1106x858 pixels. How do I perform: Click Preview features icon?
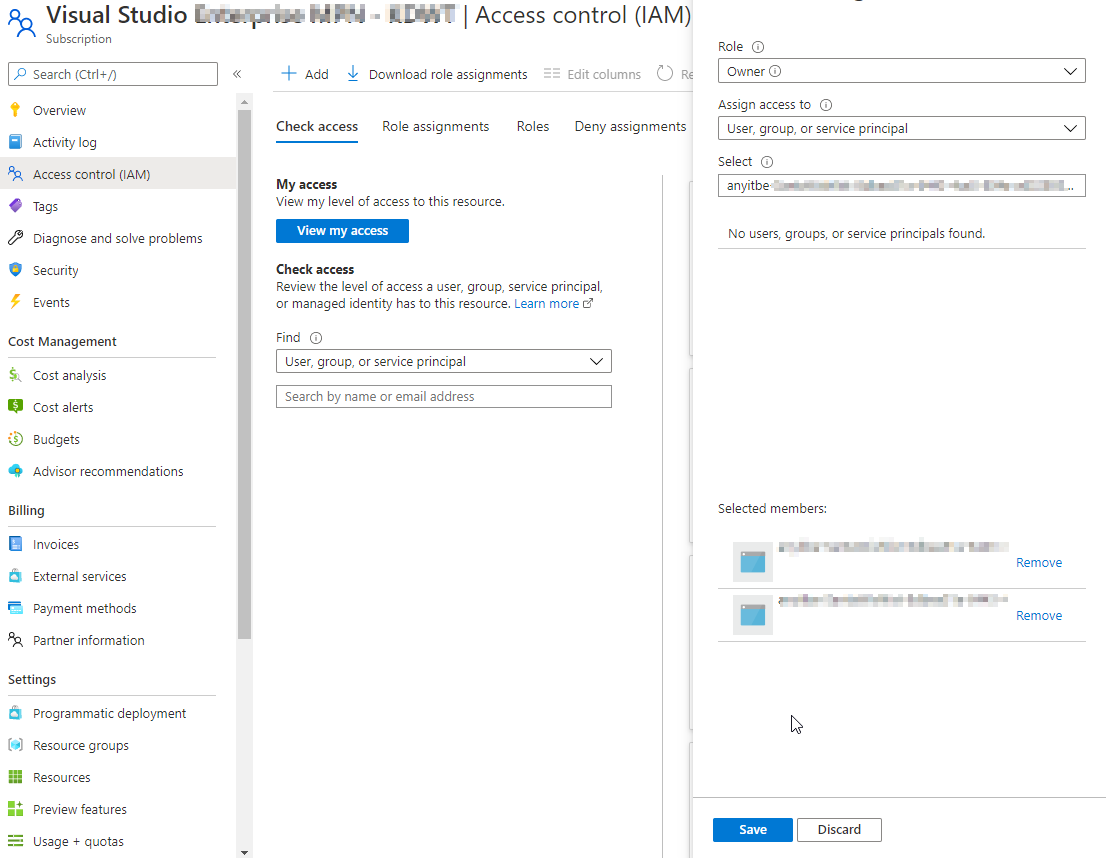pyautogui.click(x=16, y=809)
